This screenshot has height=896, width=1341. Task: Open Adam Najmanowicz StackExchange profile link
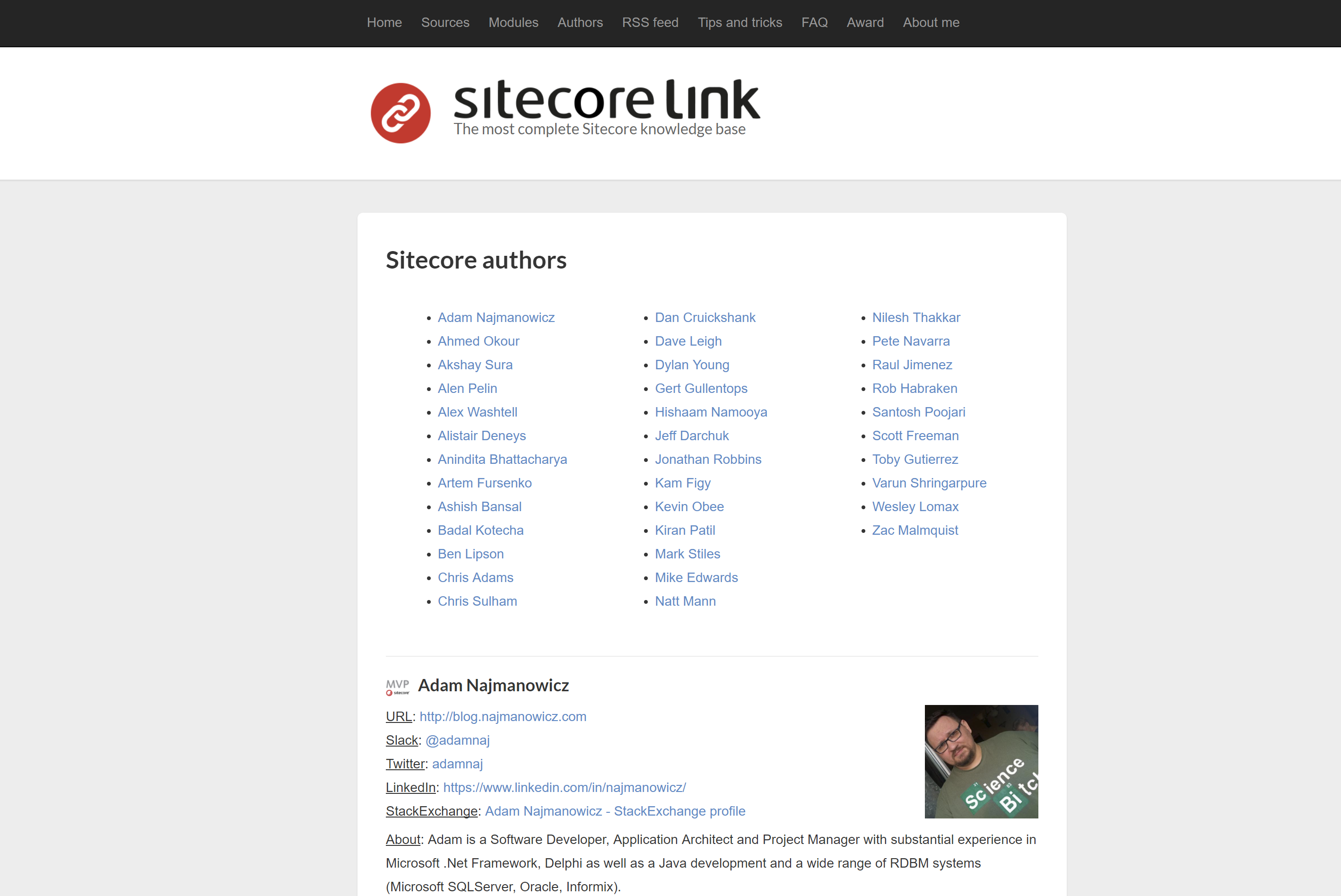click(614, 811)
